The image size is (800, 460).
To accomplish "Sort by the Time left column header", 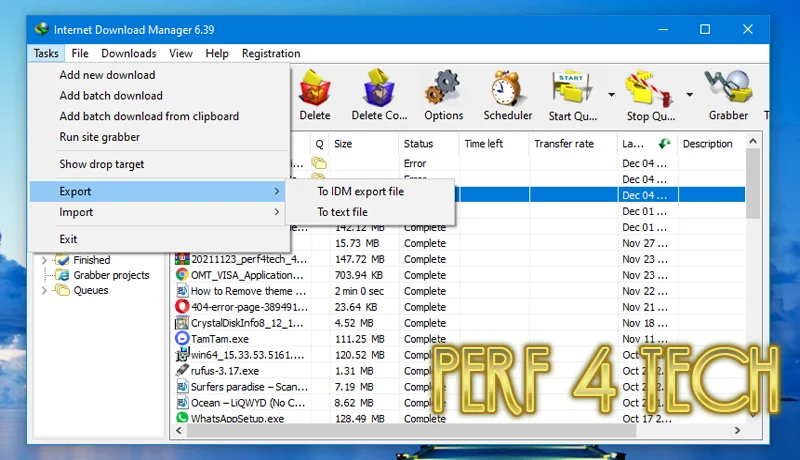I will click(x=494, y=144).
